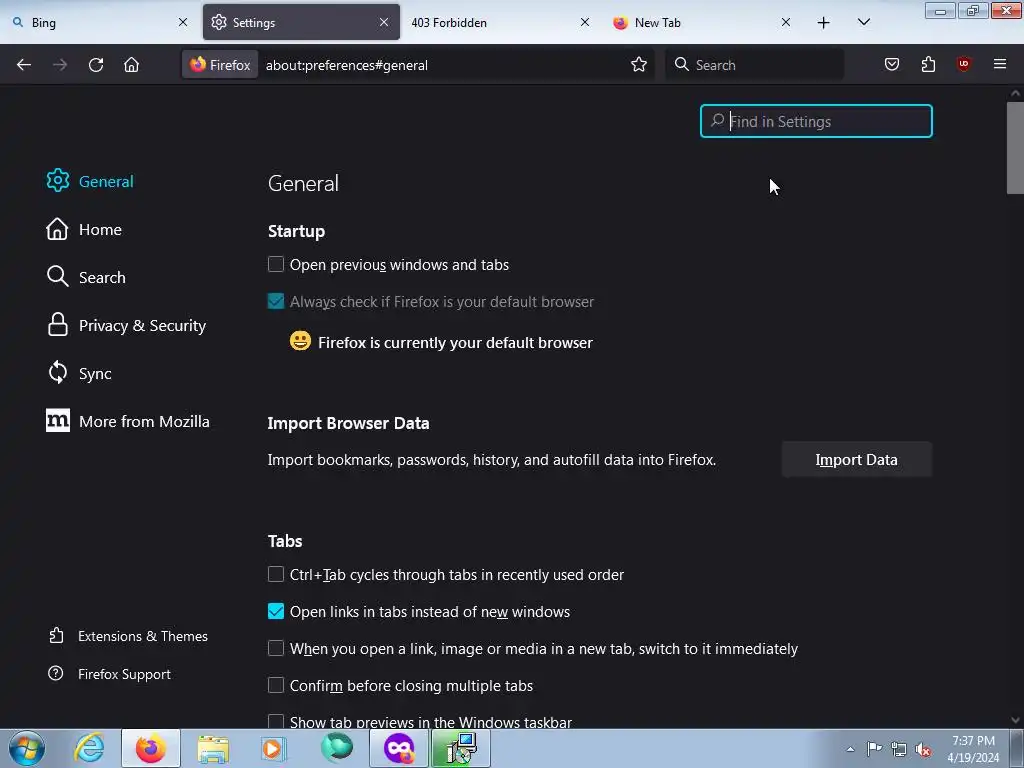Close the Bing tab
Image resolution: width=1024 pixels, height=768 pixels.
point(183,22)
